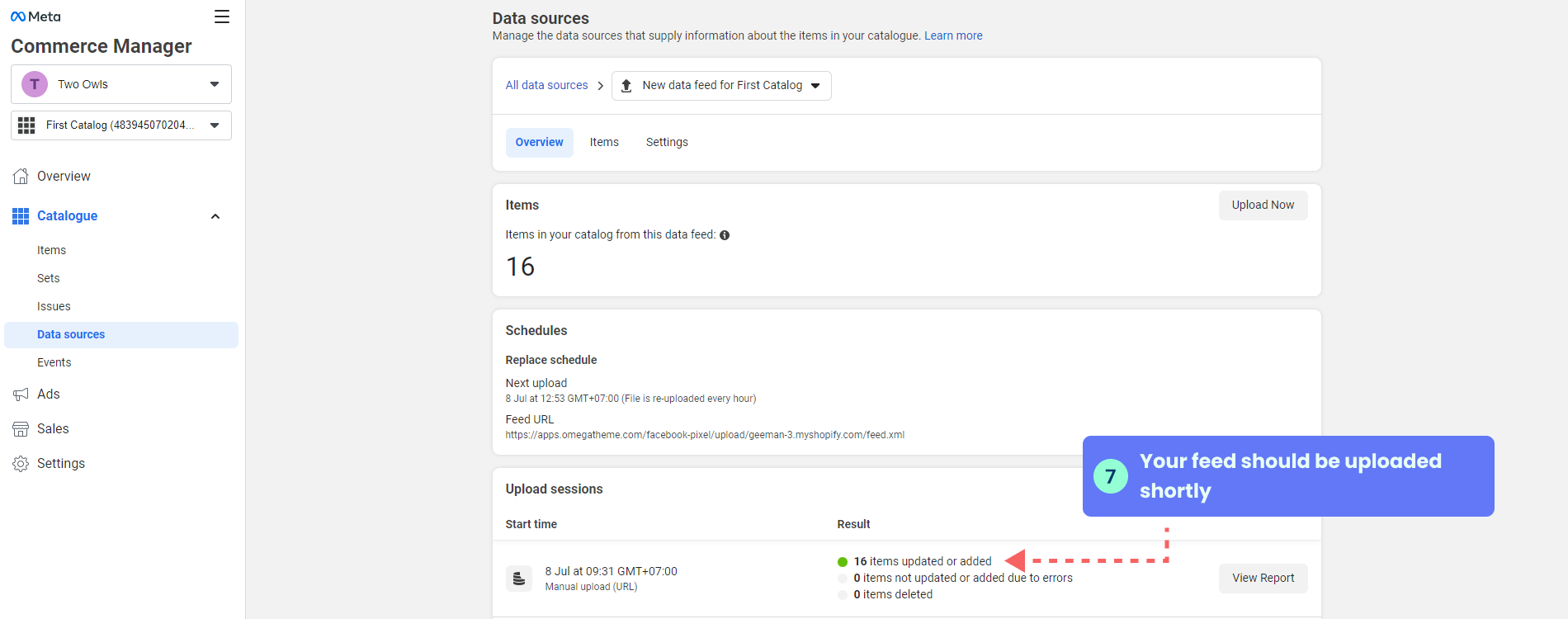
Task: Toggle the hamburger menu icon
Action: [222, 17]
